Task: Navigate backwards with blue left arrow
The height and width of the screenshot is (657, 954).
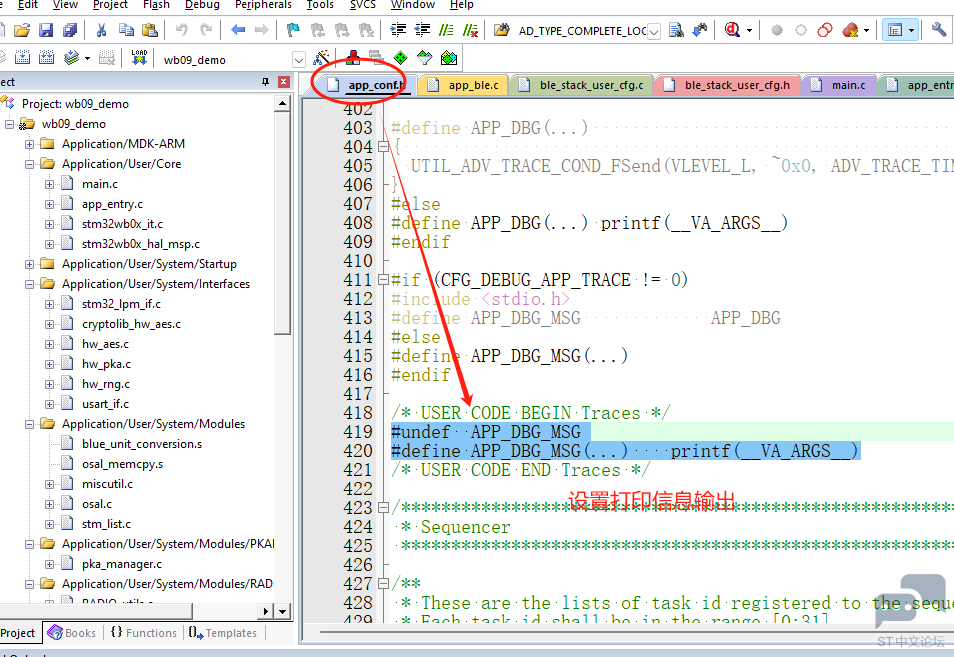Action: click(x=238, y=30)
